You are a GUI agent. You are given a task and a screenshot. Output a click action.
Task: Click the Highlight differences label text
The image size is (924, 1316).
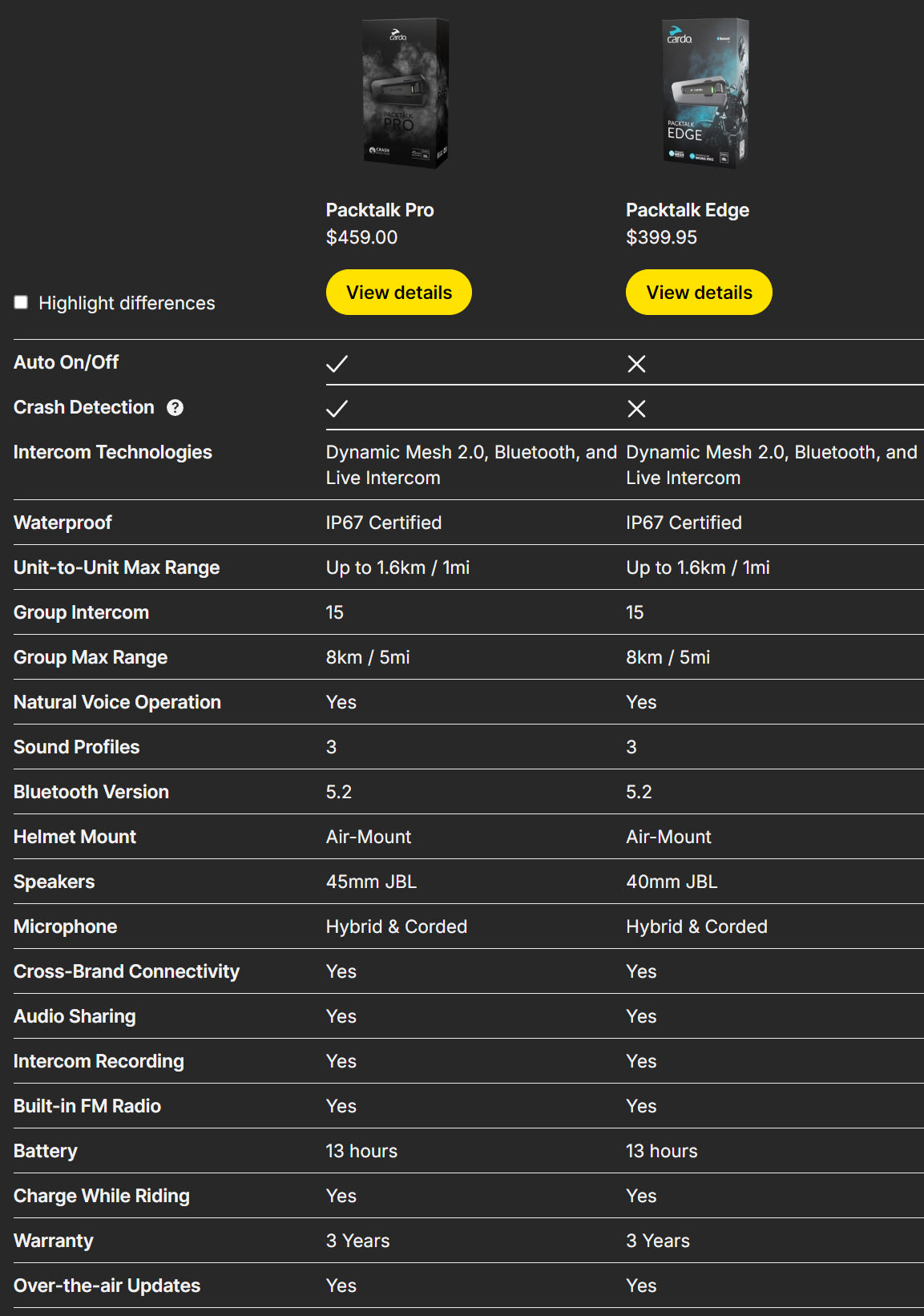pyautogui.click(x=127, y=303)
